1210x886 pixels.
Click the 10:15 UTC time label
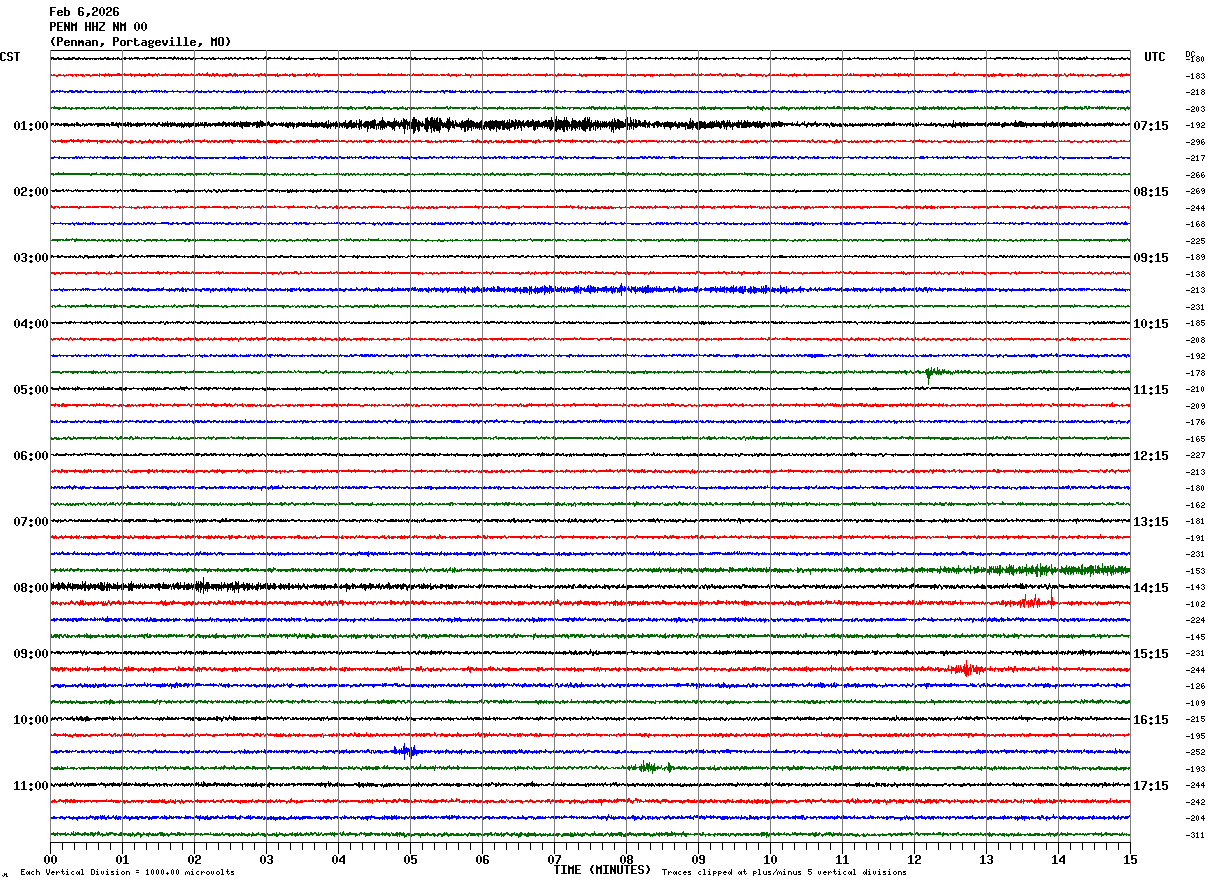click(1151, 324)
